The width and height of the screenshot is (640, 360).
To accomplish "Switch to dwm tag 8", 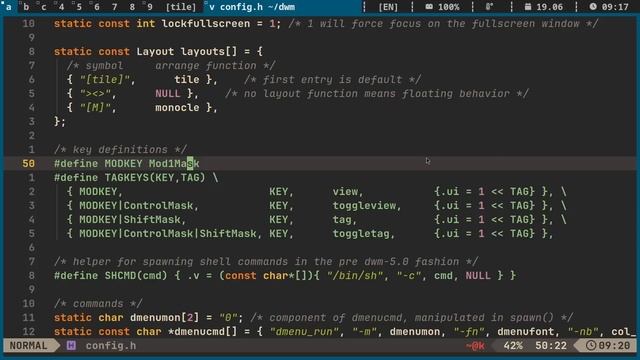I will pyautogui.click(x=132, y=7).
